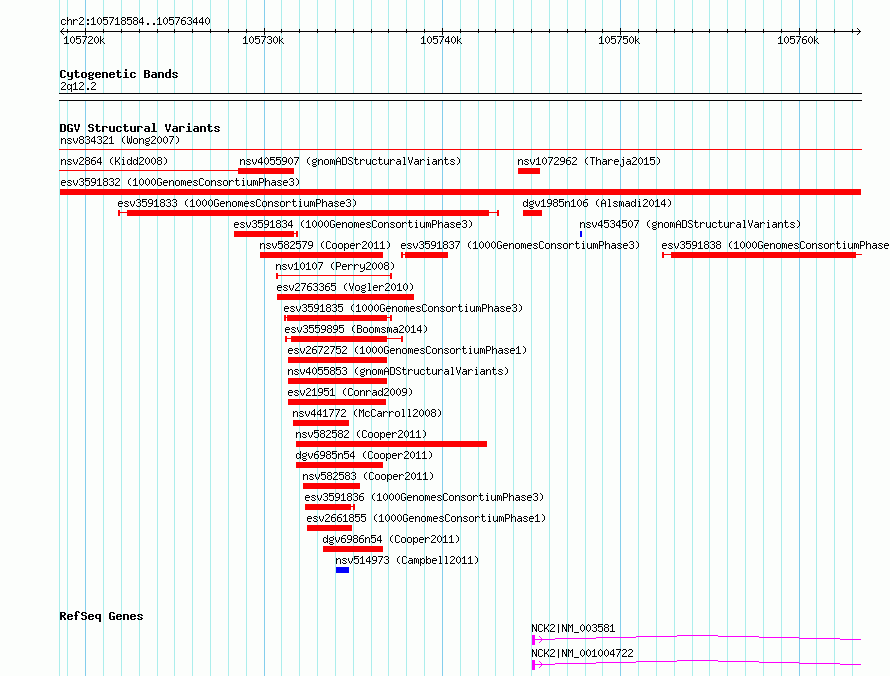Screen dimensions: 890x676
Task: Open nsv514973 (Campbell2011) label
Action: [x=407, y=560]
